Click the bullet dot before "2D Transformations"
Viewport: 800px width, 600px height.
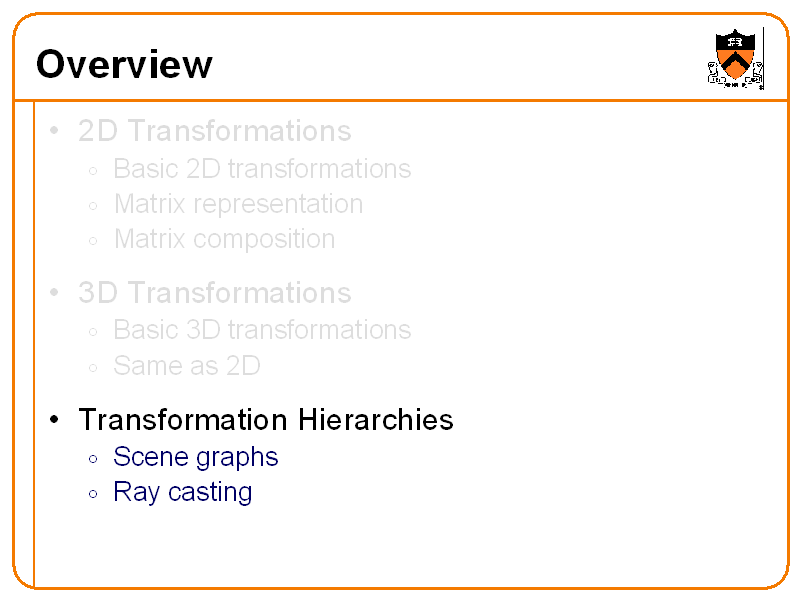56,132
